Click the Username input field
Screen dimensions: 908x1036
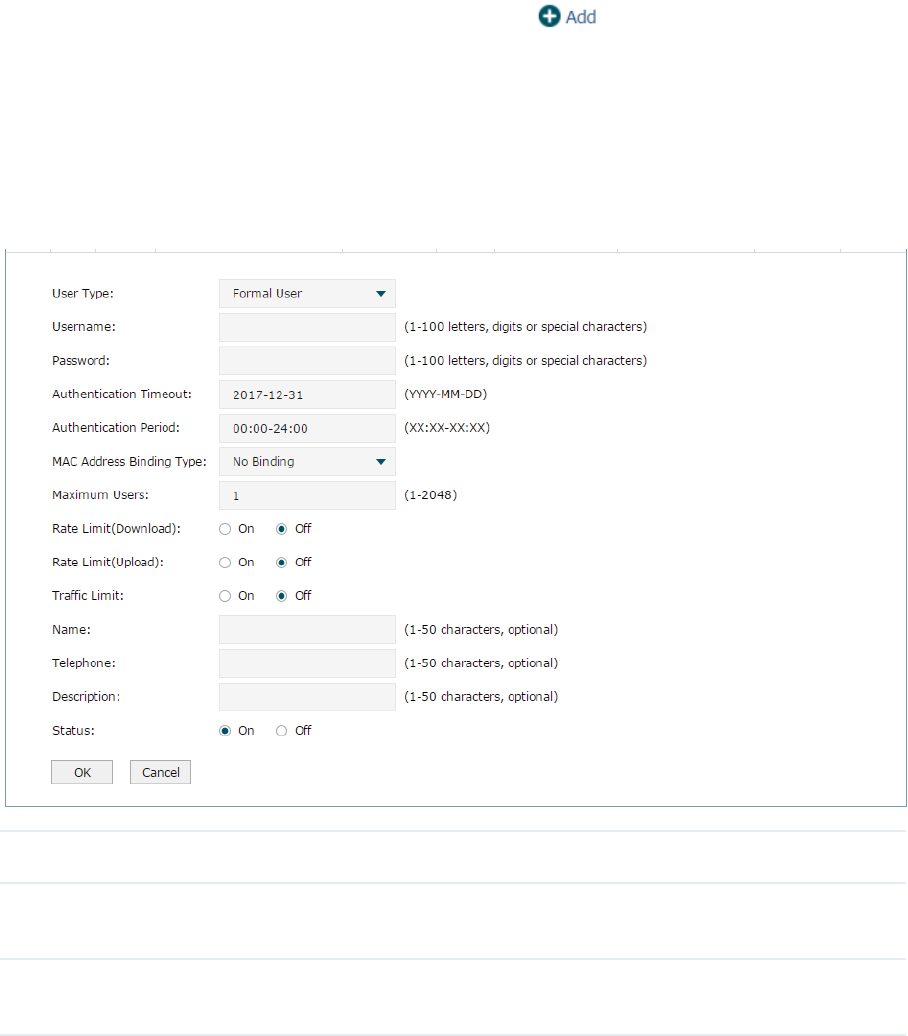[x=307, y=327]
